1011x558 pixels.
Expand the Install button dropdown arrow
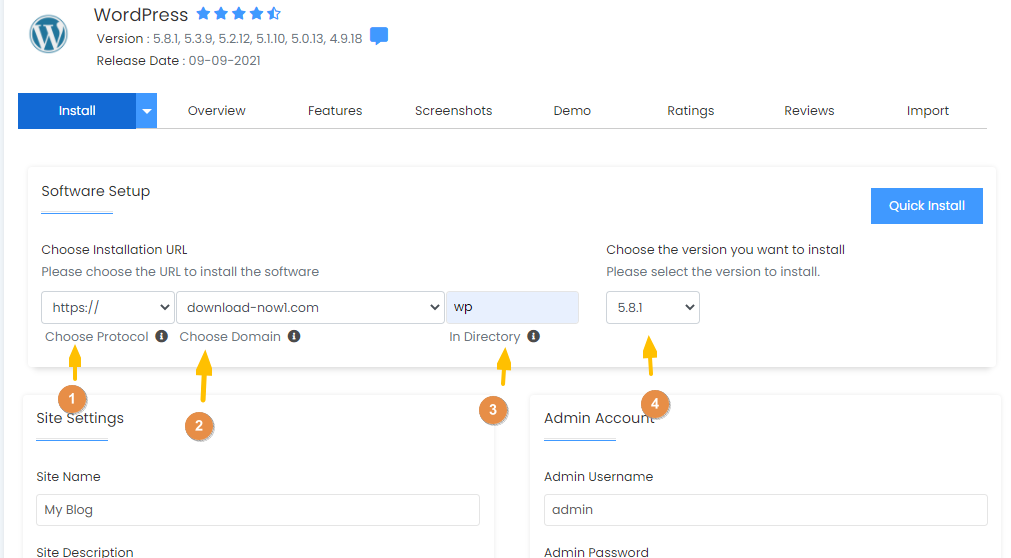pos(146,111)
